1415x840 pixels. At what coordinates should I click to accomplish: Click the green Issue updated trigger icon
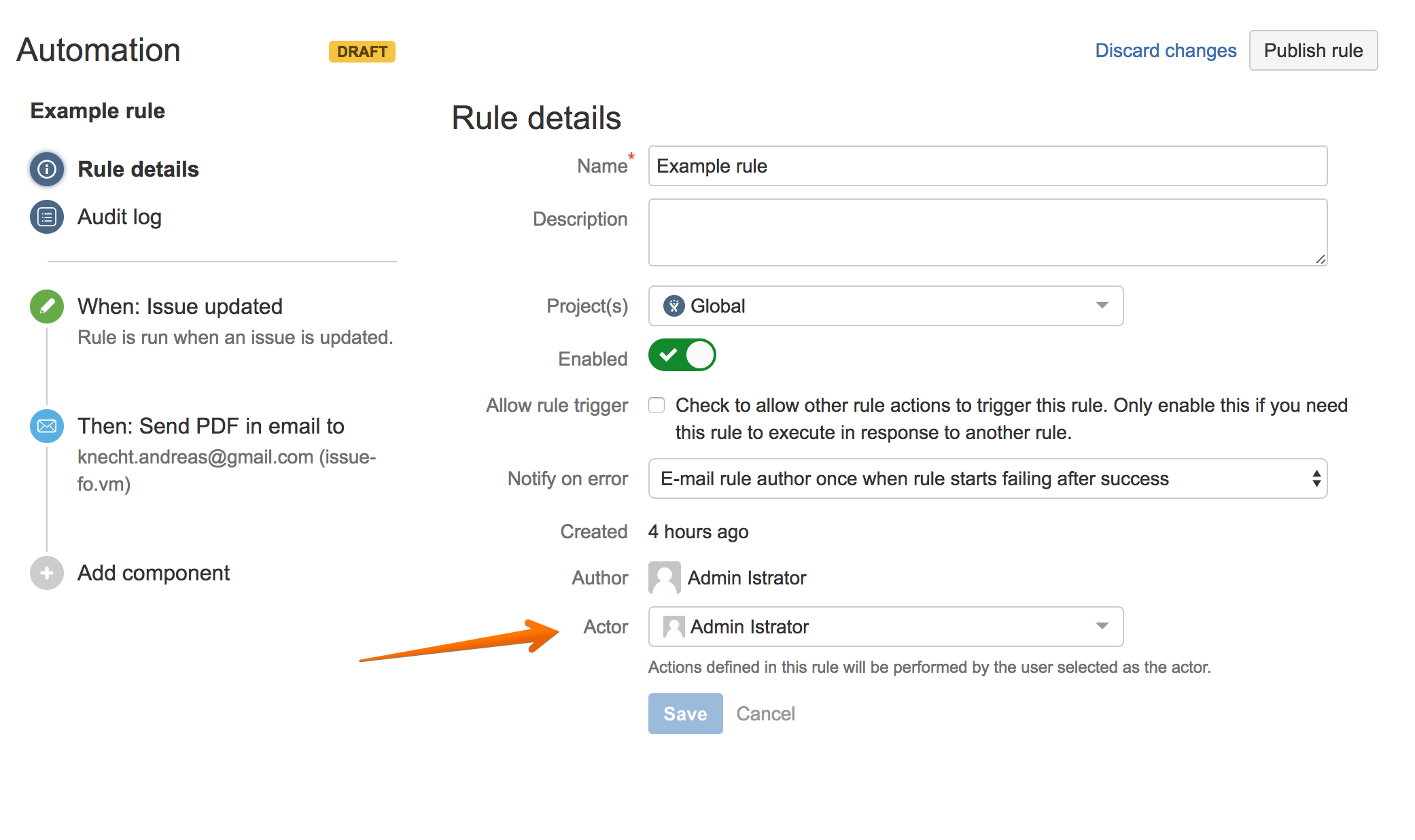(x=47, y=307)
